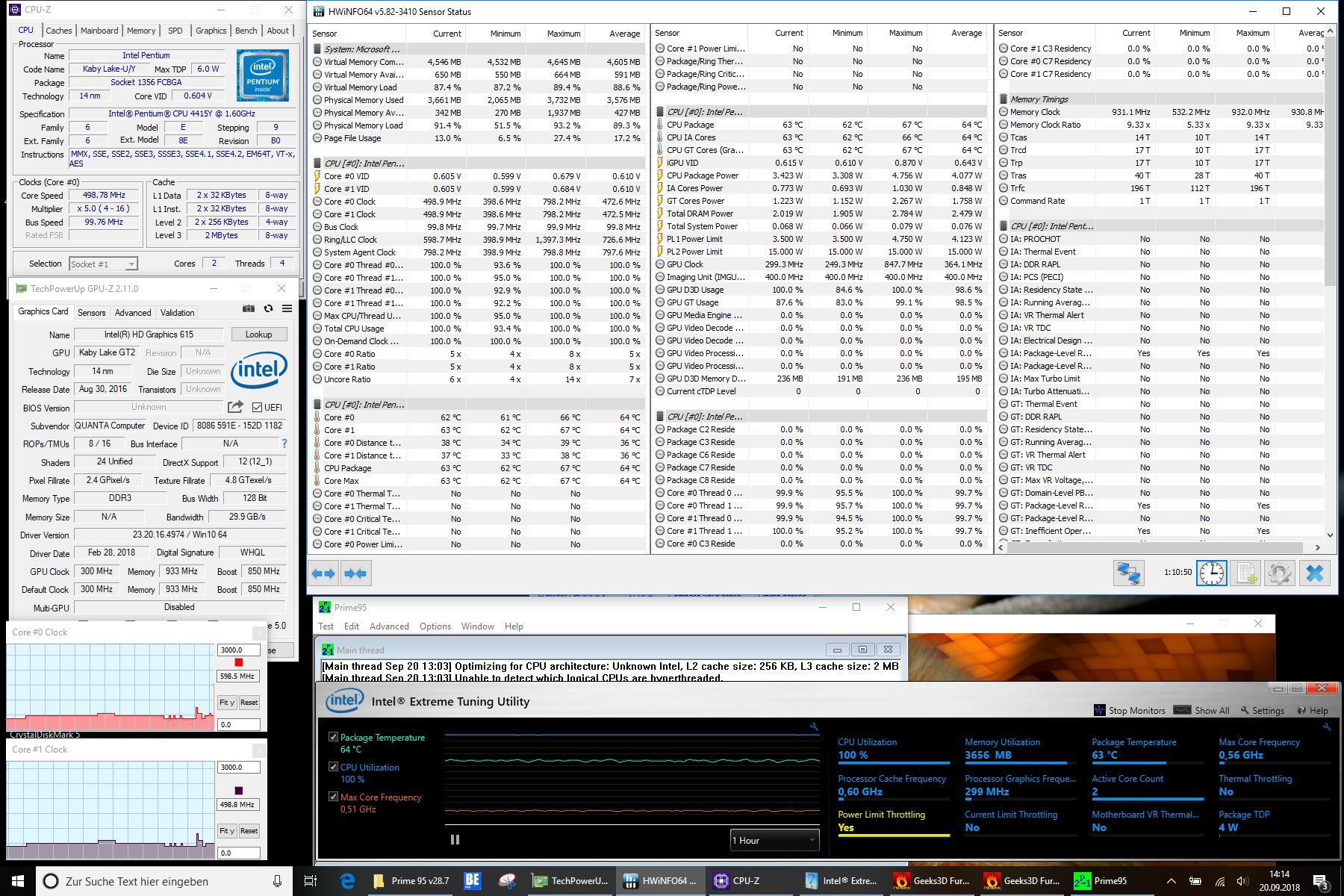Image resolution: width=1344 pixels, height=896 pixels.
Task: Open SPD tab in CPU-Z
Action: coord(175,31)
